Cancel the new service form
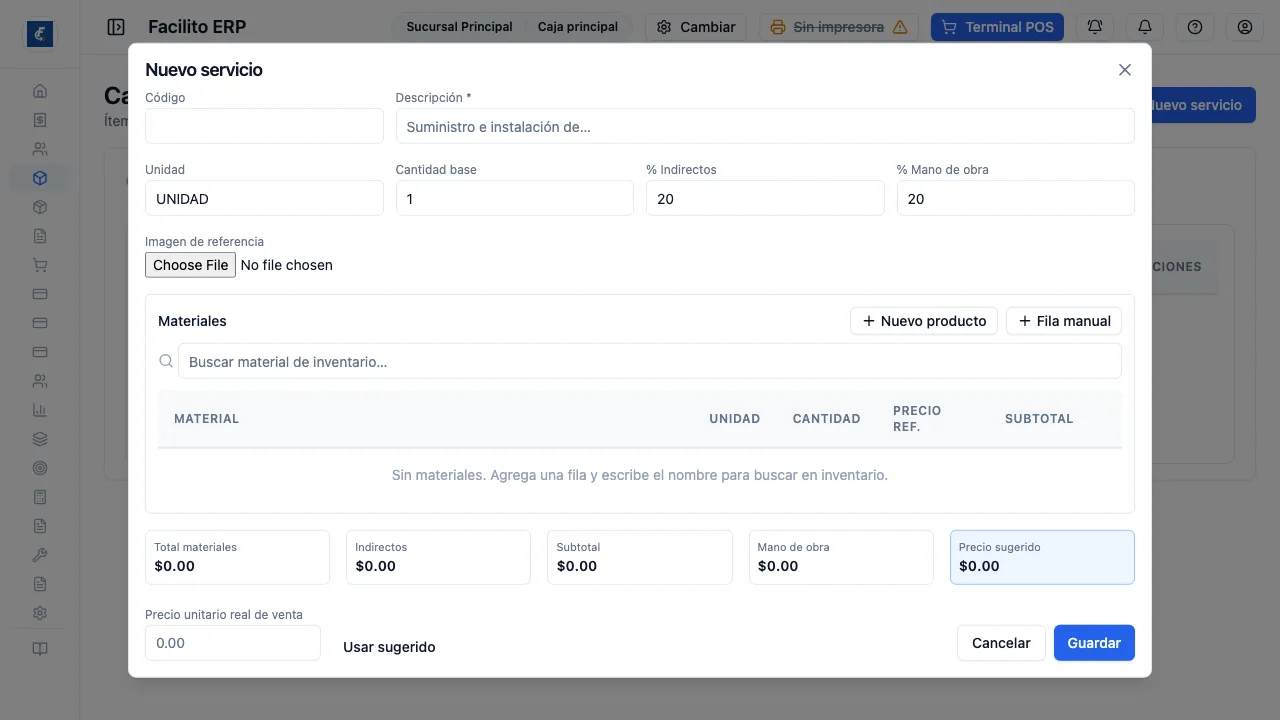 [x=1001, y=643]
